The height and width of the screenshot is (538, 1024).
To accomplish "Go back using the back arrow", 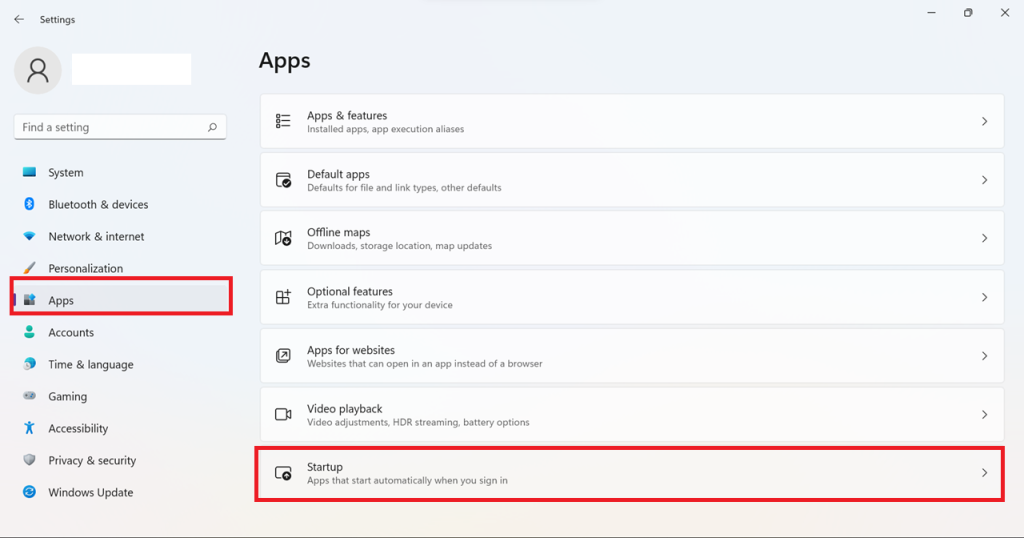I will [x=19, y=20].
